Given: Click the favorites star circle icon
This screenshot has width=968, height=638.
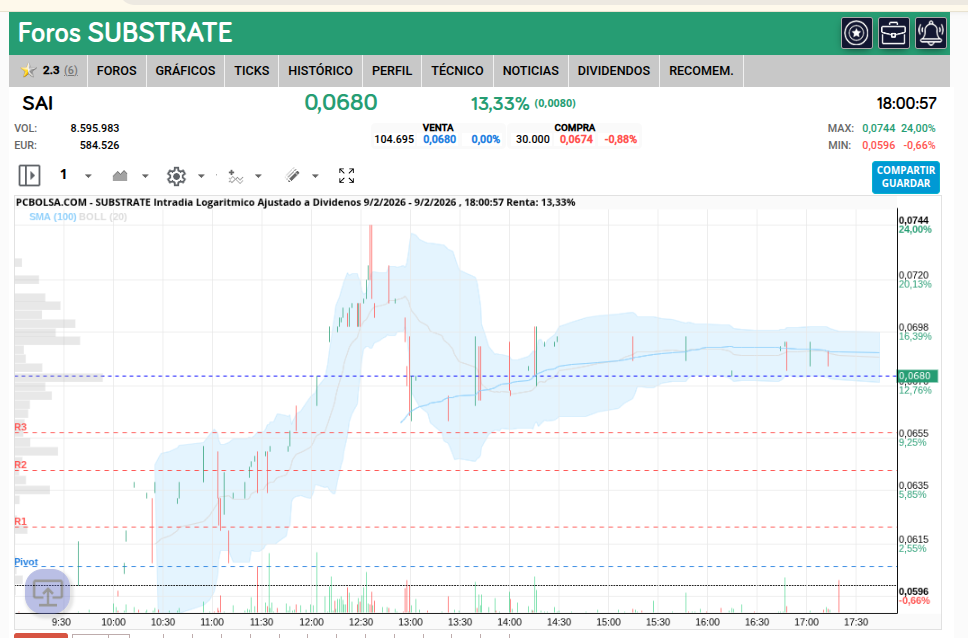Looking at the screenshot, I should 856,33.
